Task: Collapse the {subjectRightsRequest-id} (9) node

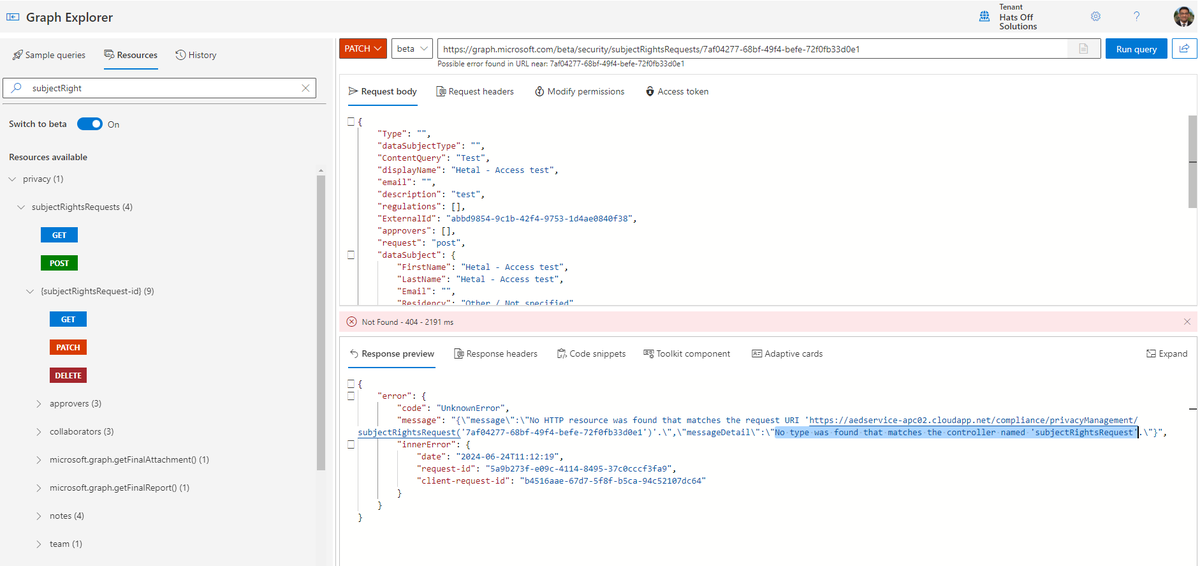Action: [x=30, y=291]
